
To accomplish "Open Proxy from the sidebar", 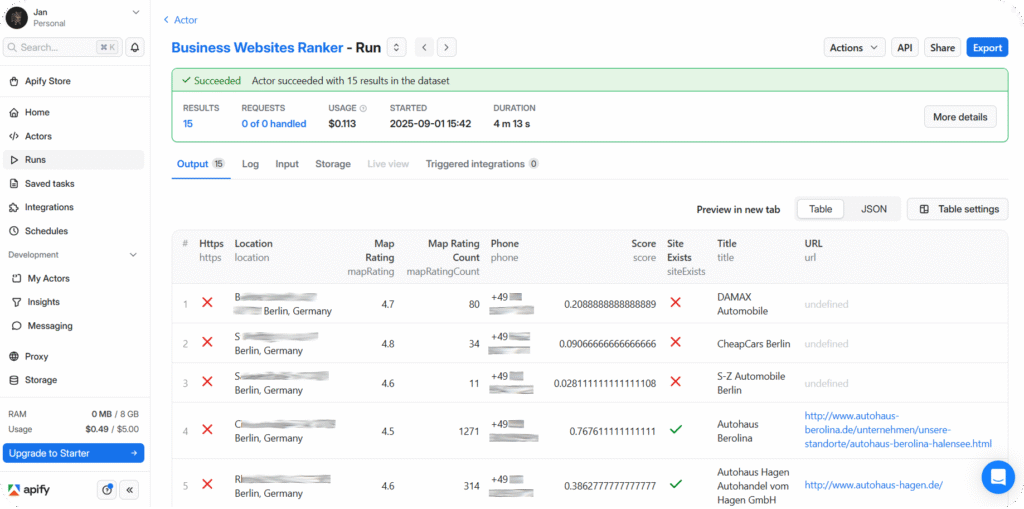I will tap(36, 356).
